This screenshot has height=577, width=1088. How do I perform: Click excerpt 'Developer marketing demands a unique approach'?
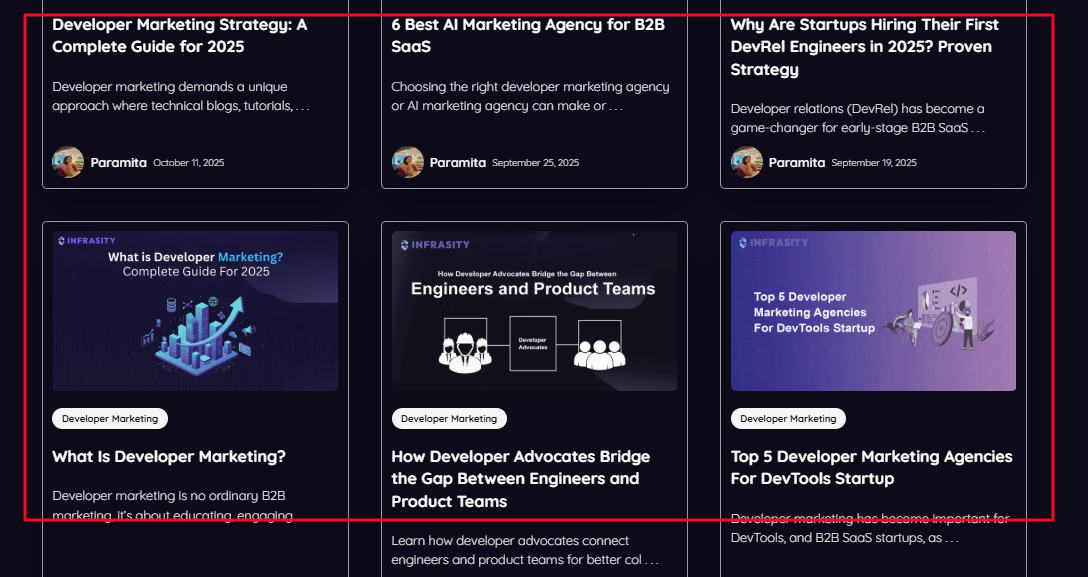[x=180, y=96]
